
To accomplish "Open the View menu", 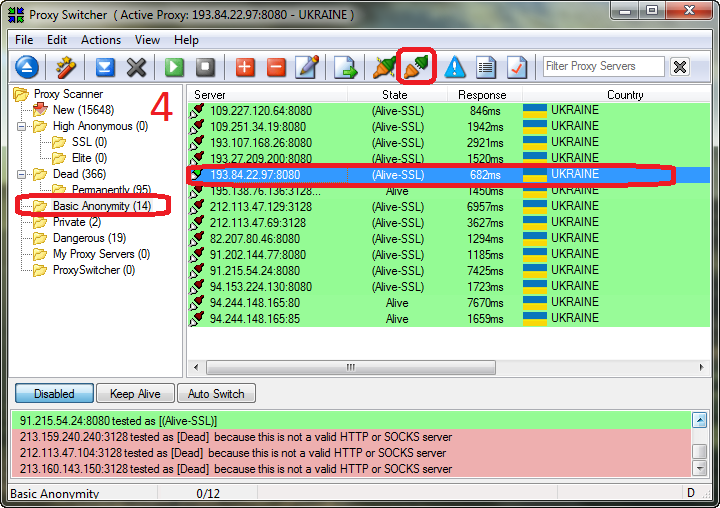I will [147, 40].
